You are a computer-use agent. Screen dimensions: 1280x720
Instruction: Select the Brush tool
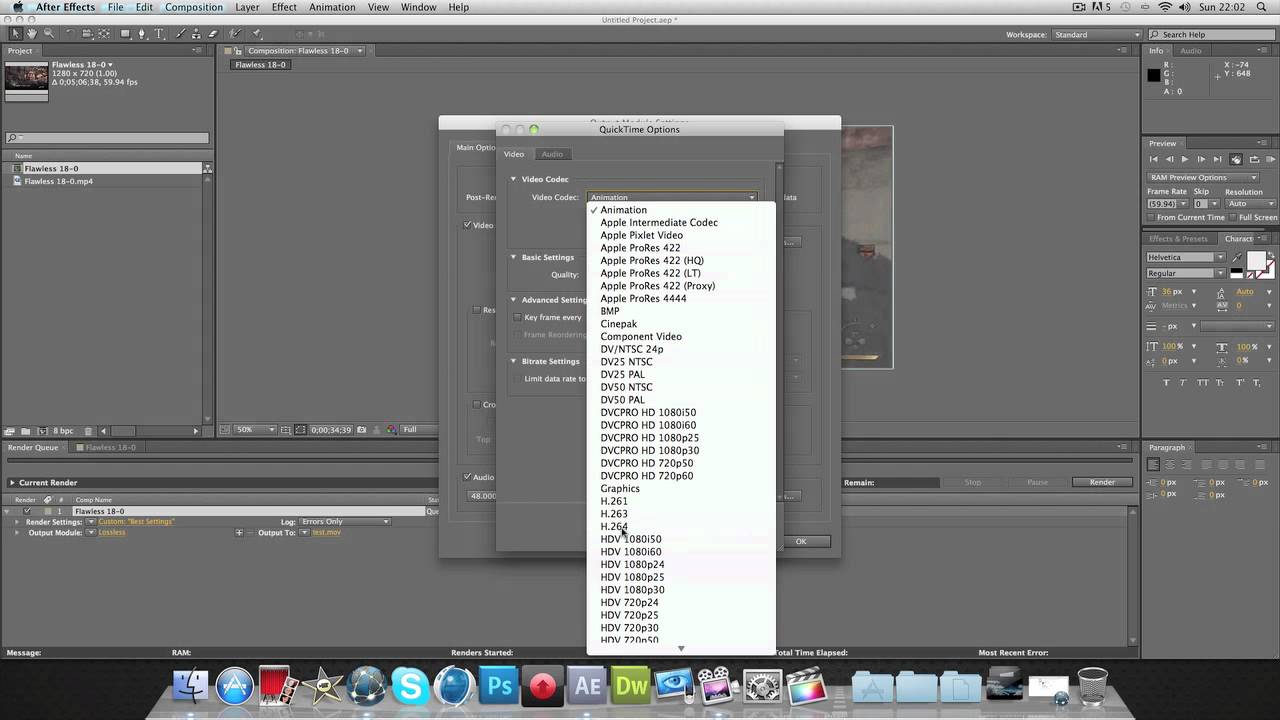point(181,34)
